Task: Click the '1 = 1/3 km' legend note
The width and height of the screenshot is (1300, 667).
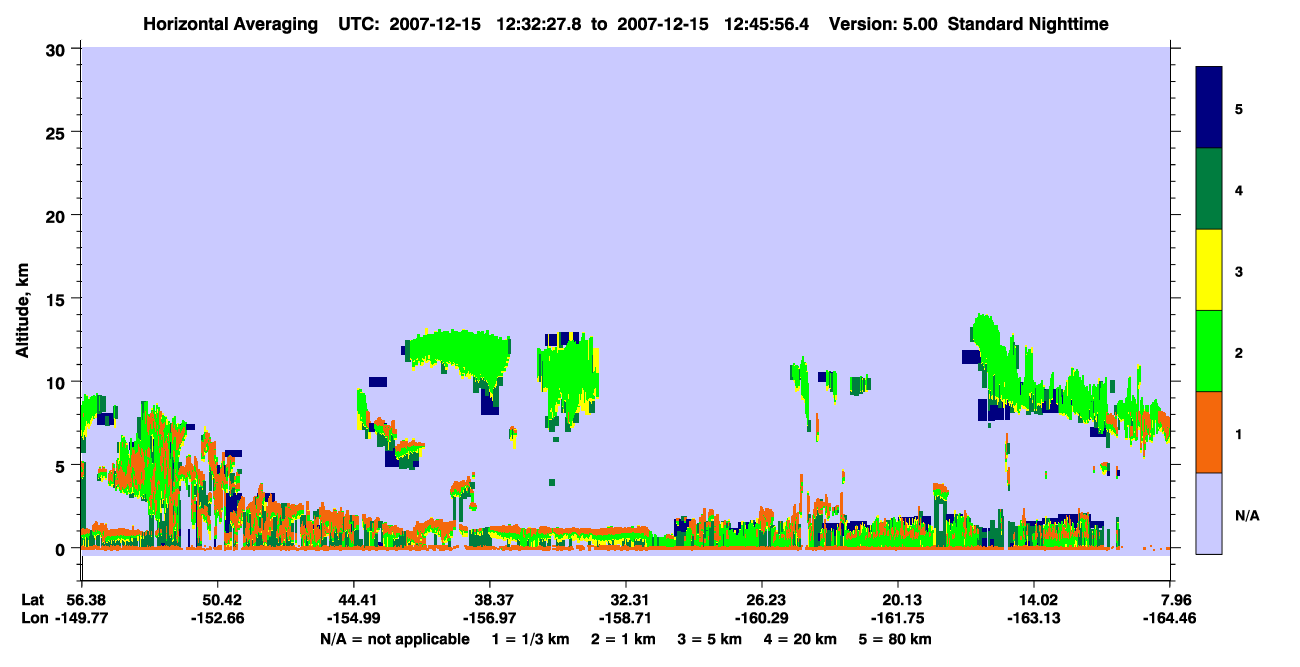Action: click(x=529, y=639)
